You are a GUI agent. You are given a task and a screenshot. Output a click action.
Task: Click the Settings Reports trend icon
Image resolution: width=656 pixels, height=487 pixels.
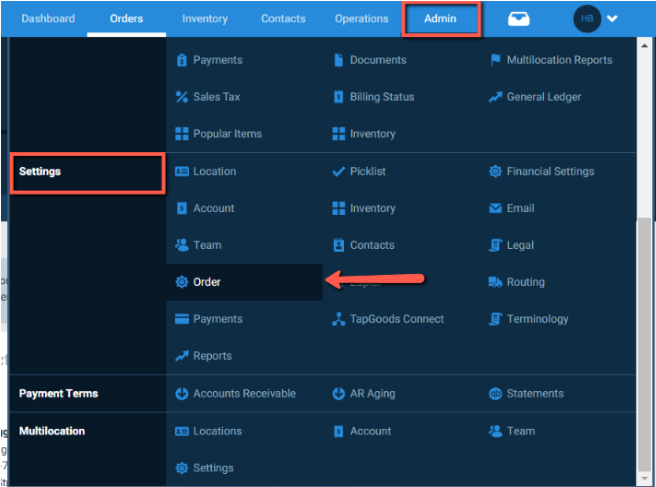(182, 356)
